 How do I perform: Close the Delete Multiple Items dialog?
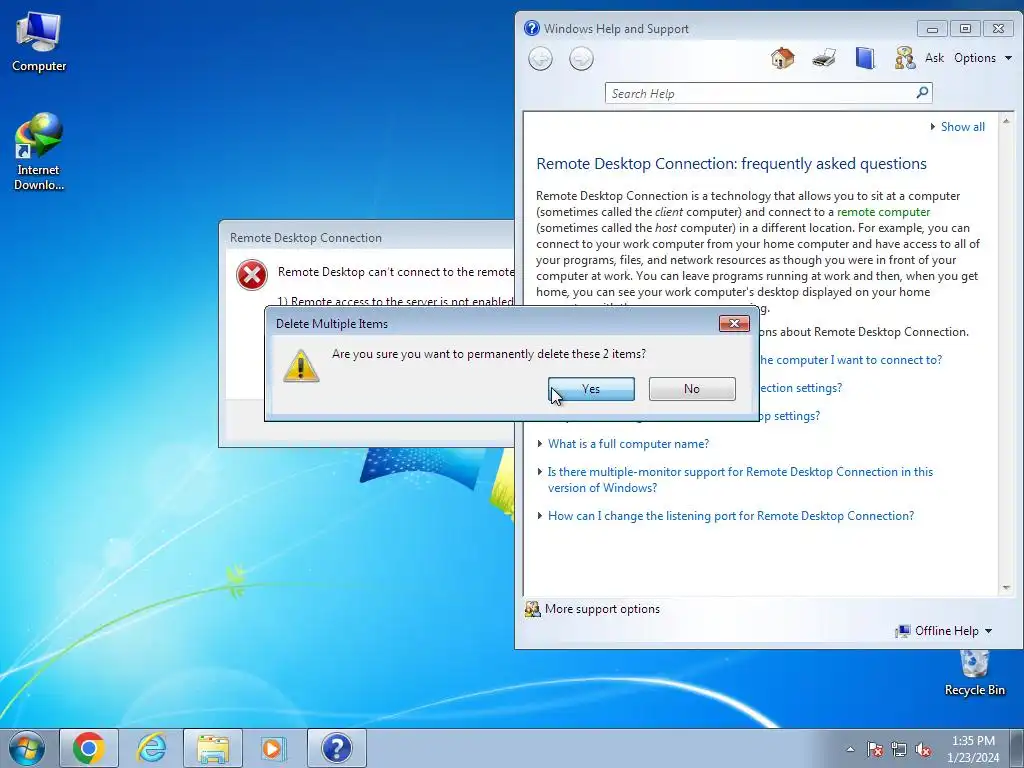click(x=734, y=323)
